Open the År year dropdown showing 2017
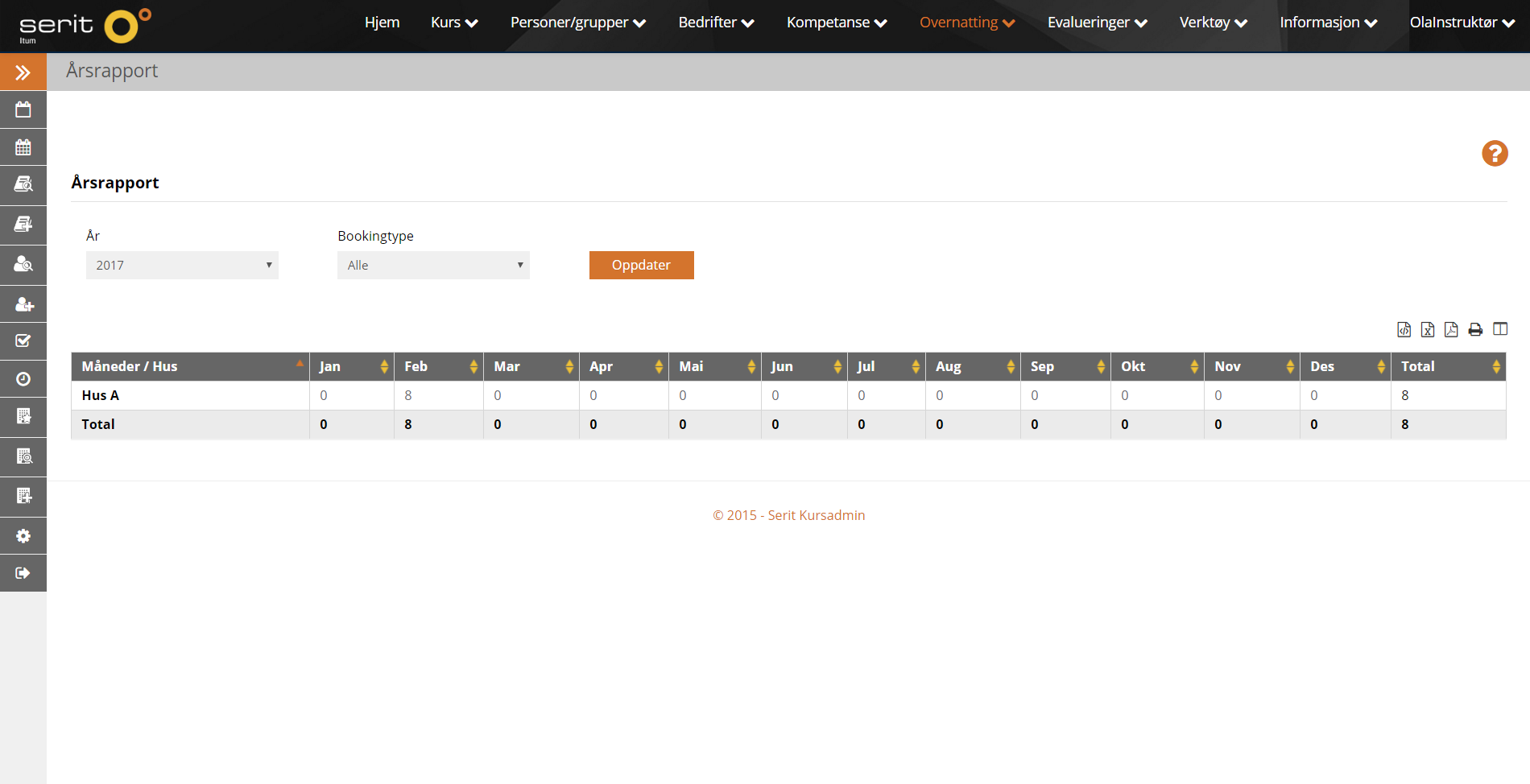 tap(182, 265)
